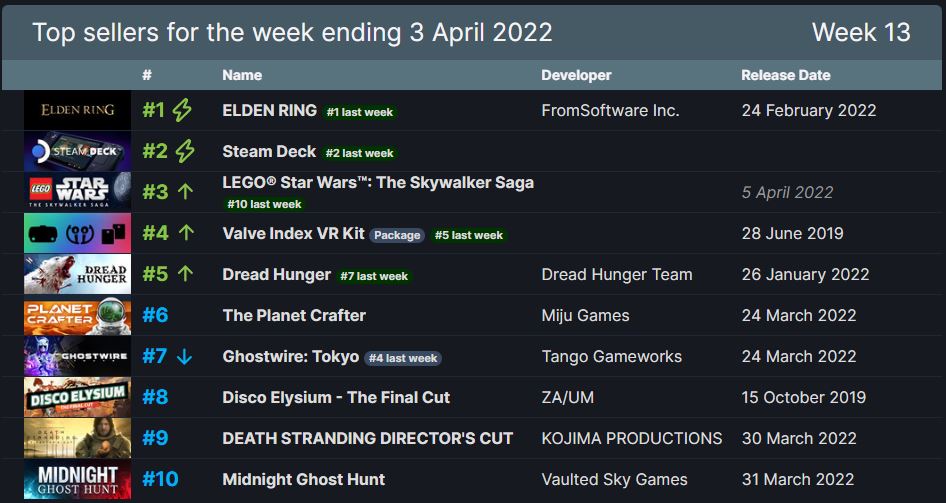The image size is (946, 503).
Task: Click the lightning bolt icon next to #1
Action: 182,110
